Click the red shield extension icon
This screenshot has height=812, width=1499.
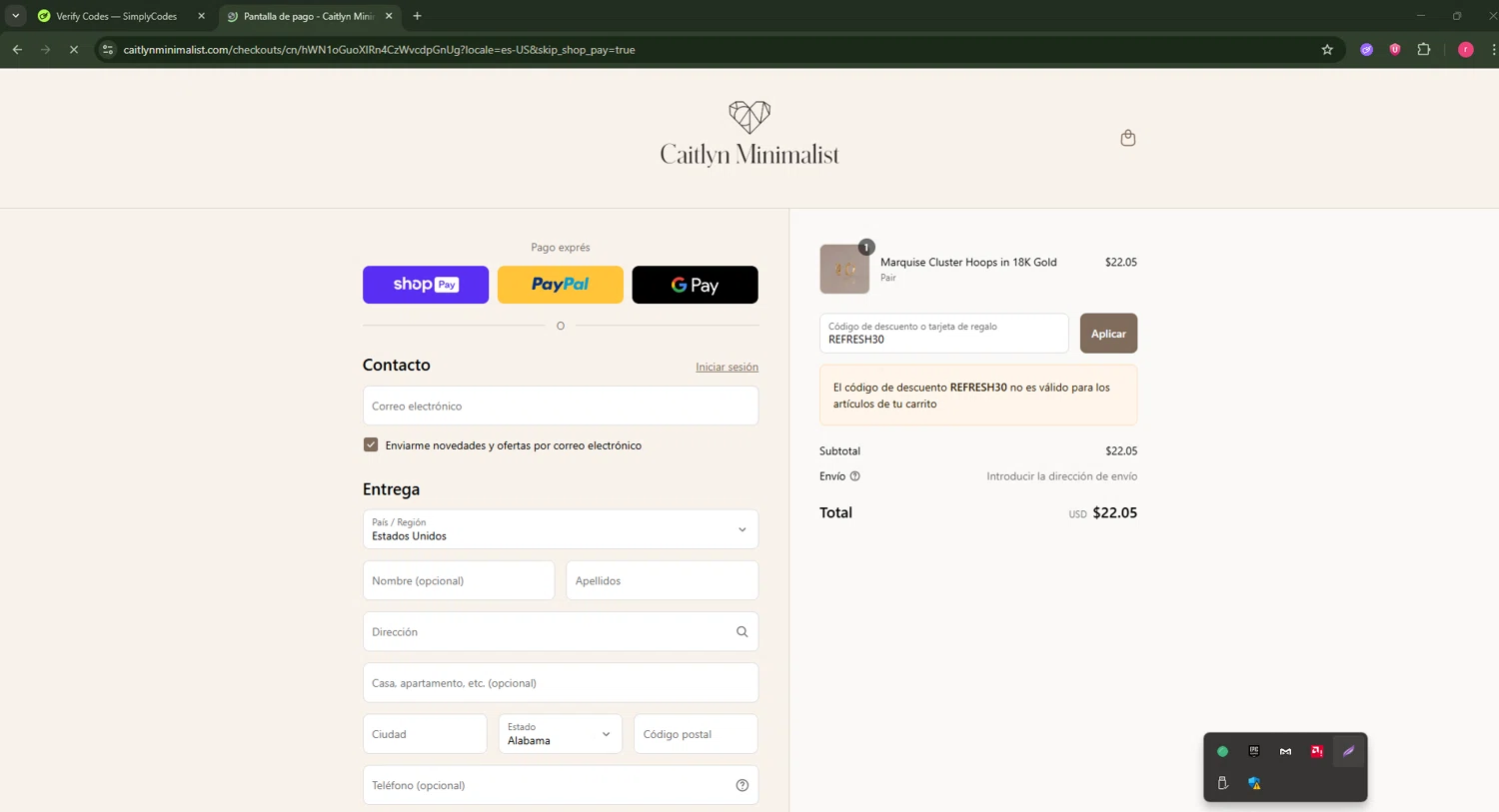pyautogui.click(x=1395, y=49)
